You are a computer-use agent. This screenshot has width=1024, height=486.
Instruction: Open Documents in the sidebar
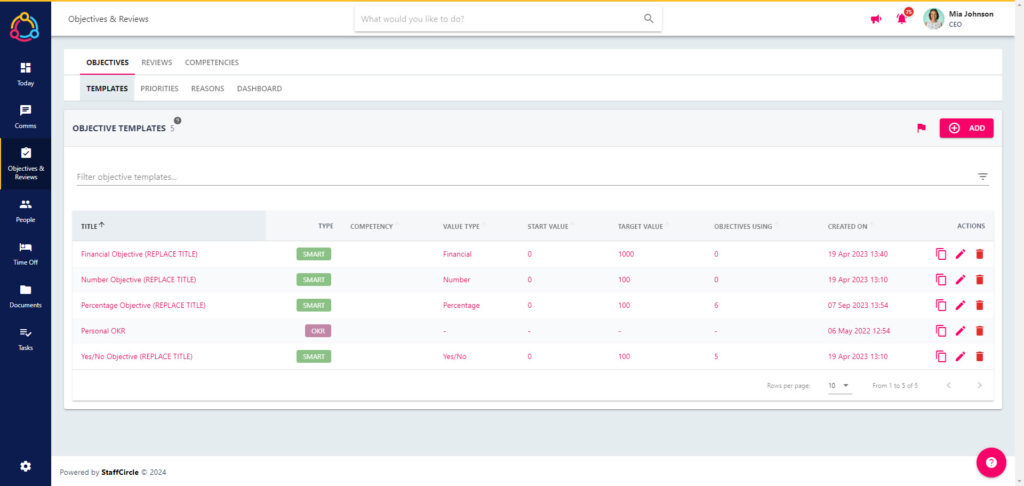tap(25, 296)
